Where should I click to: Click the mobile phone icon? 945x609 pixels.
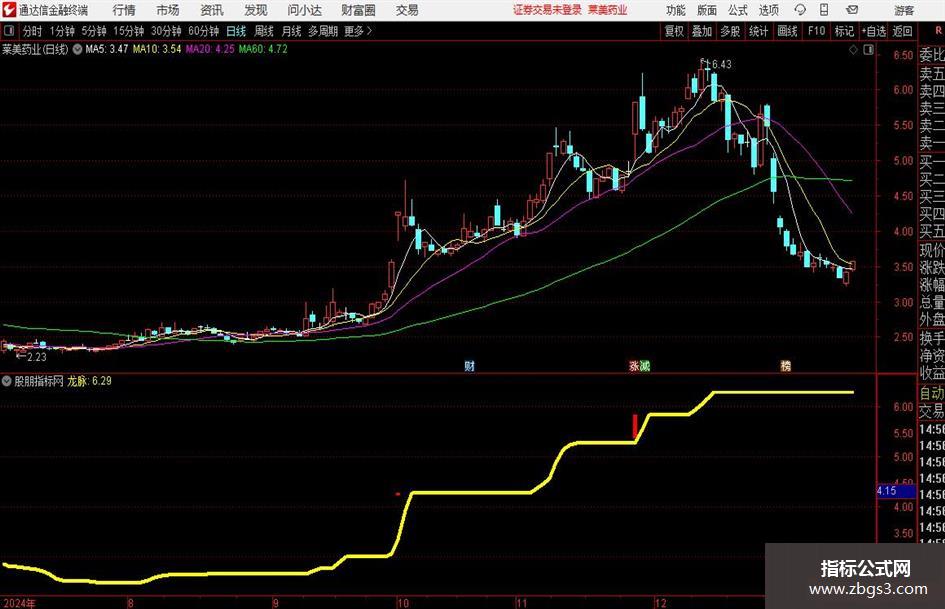824,10
